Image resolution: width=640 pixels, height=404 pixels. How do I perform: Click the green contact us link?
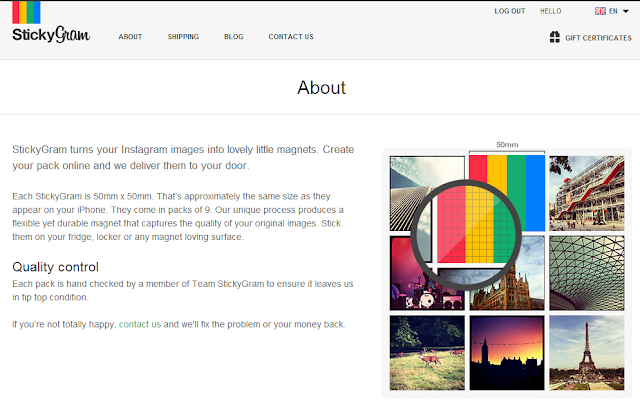(140, 324)
